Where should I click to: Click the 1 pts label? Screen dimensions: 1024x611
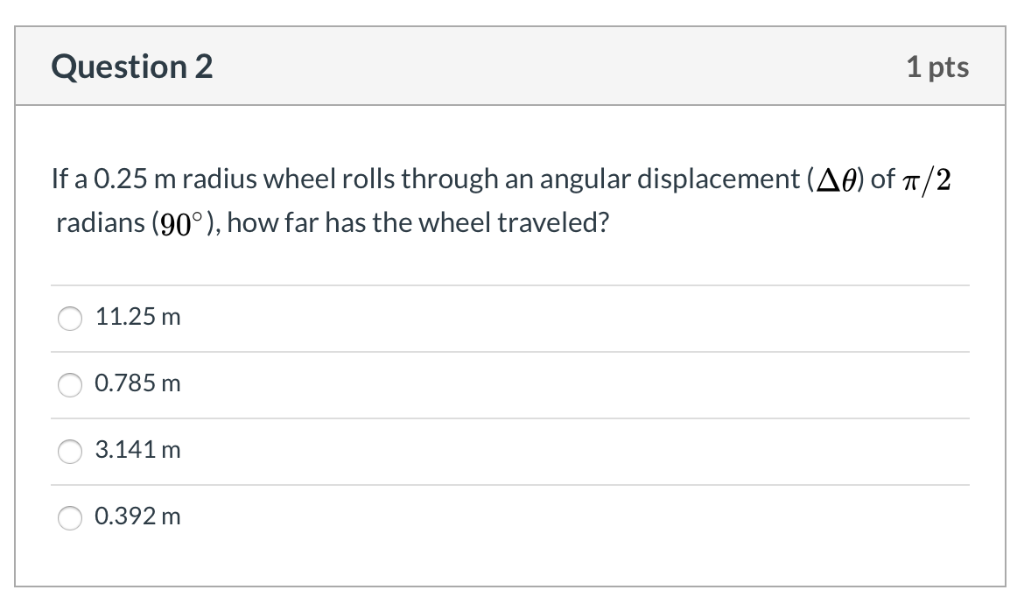[x=943, y=66]
